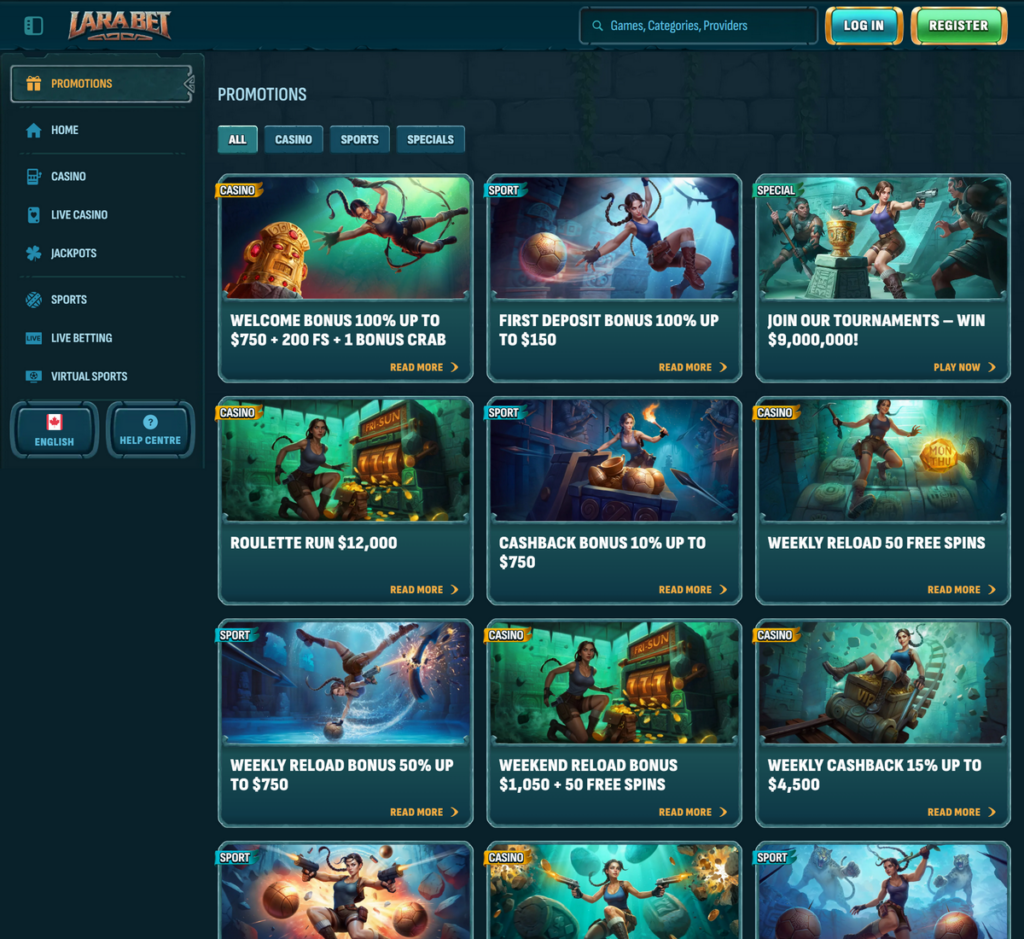Click Weekly Reload 50 Free Spins title

(x=876, y=543)
